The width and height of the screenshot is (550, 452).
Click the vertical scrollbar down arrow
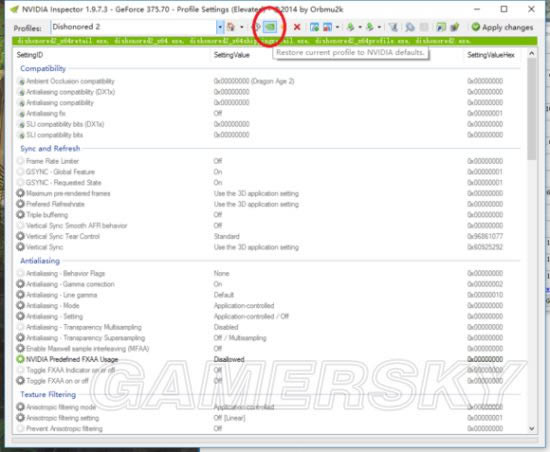pos(532,429)
